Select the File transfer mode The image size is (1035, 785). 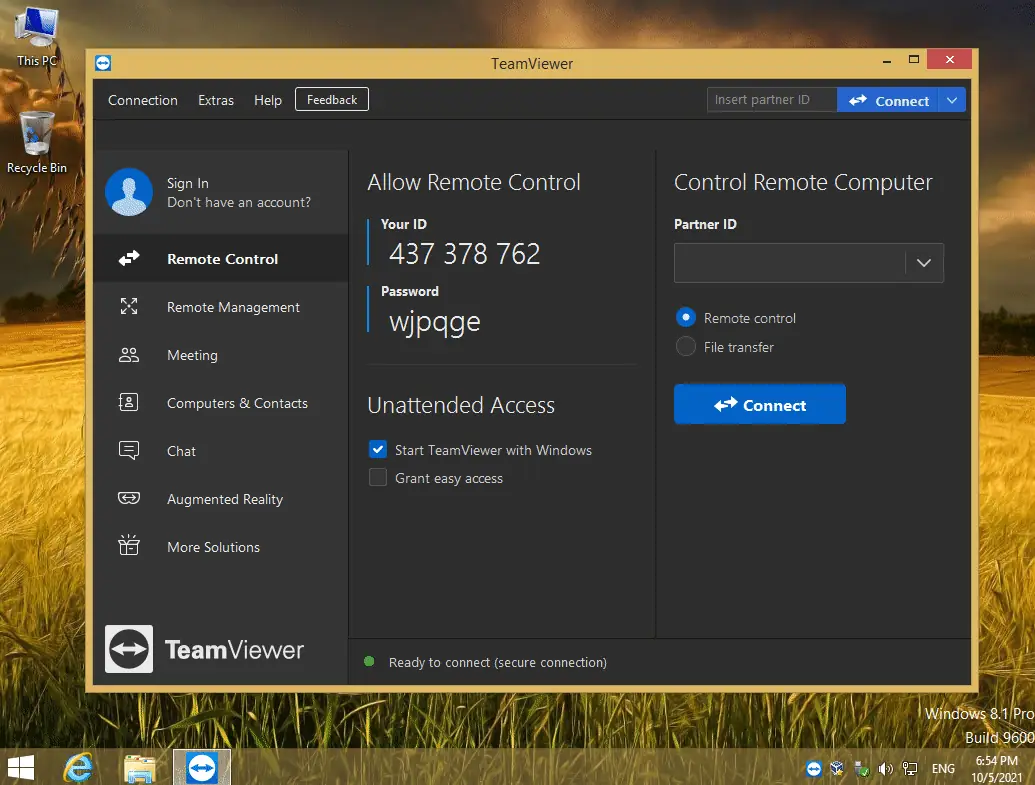coord(686,347)
